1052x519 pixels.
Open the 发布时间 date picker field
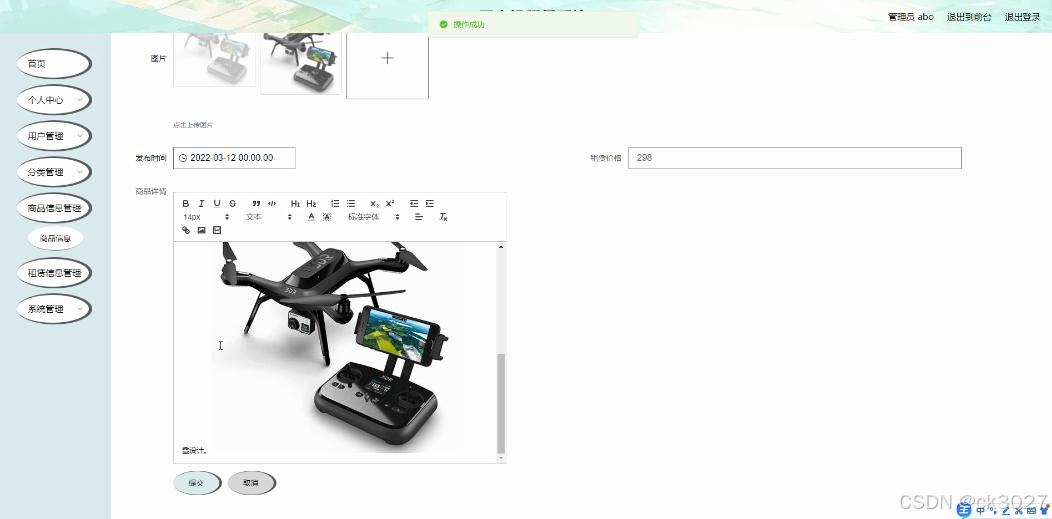pos(234,158)
